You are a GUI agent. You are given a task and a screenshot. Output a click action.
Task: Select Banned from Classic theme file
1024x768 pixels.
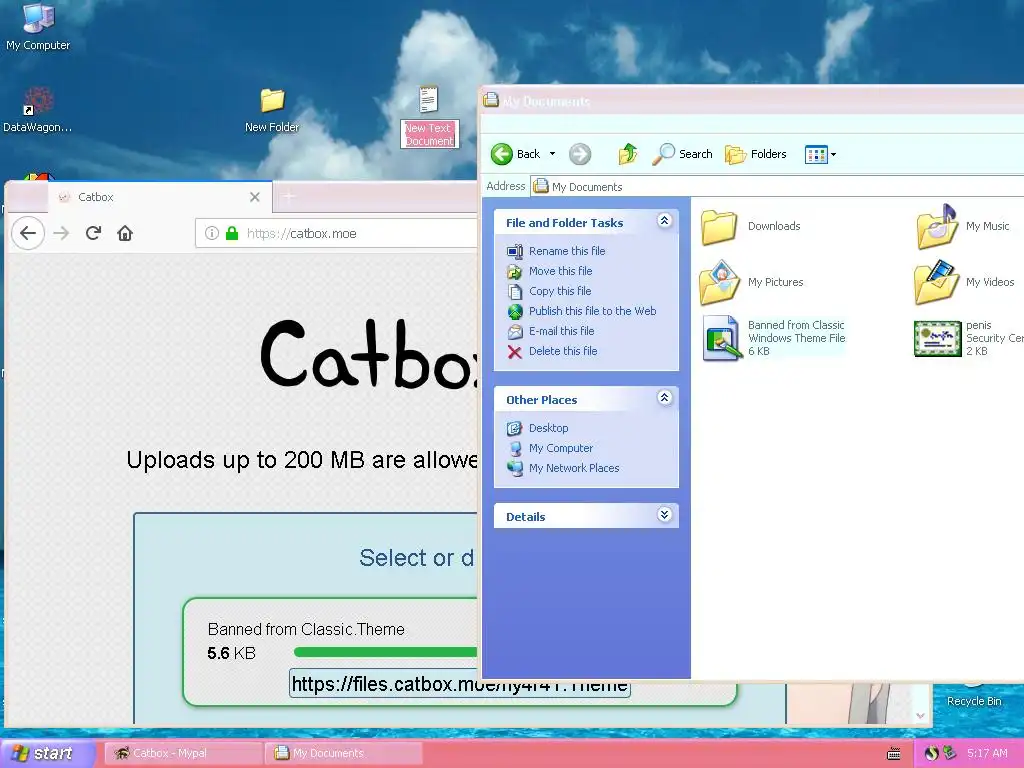point(774,338)
